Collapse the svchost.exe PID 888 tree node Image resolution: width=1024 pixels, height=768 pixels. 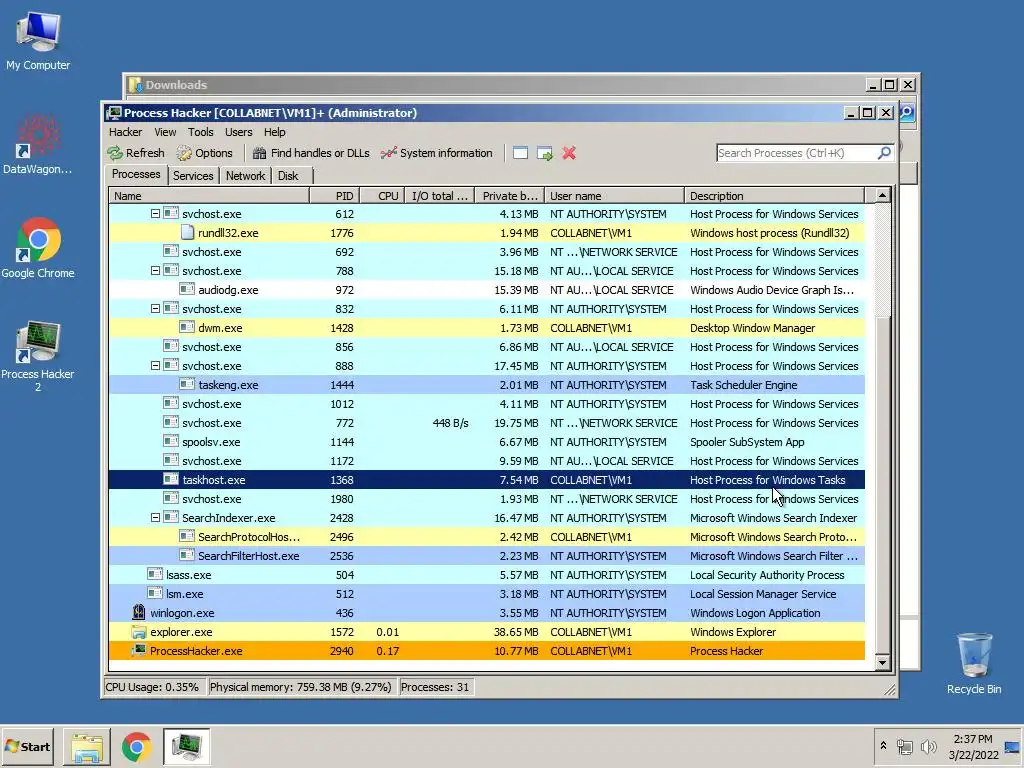(x=155, y=366)
